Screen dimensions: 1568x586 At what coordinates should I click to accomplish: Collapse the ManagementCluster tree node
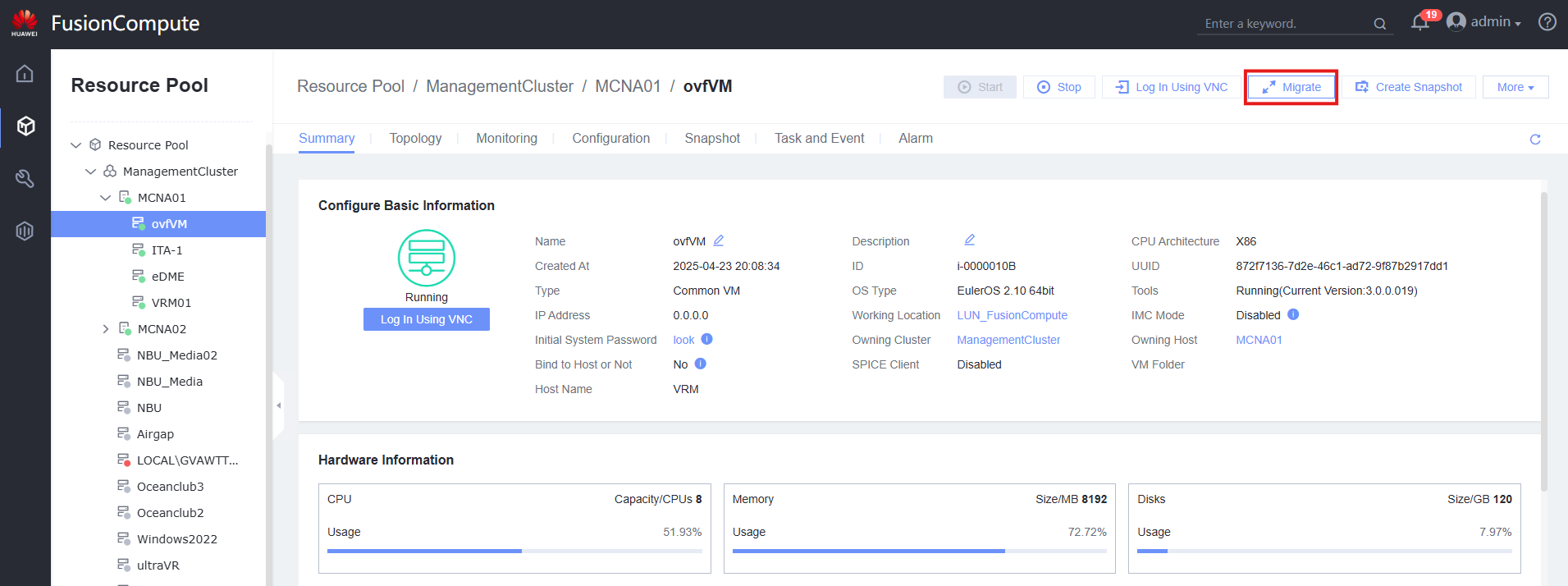[90, 172]
